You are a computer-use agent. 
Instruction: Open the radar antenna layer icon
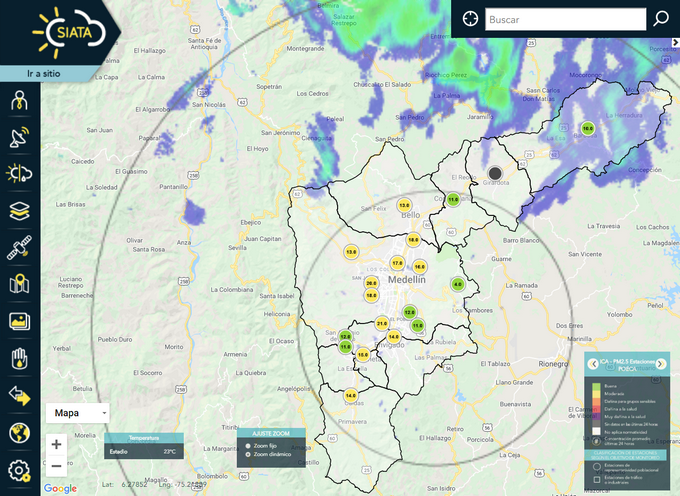pyautogui.click(x=19, y=138)
